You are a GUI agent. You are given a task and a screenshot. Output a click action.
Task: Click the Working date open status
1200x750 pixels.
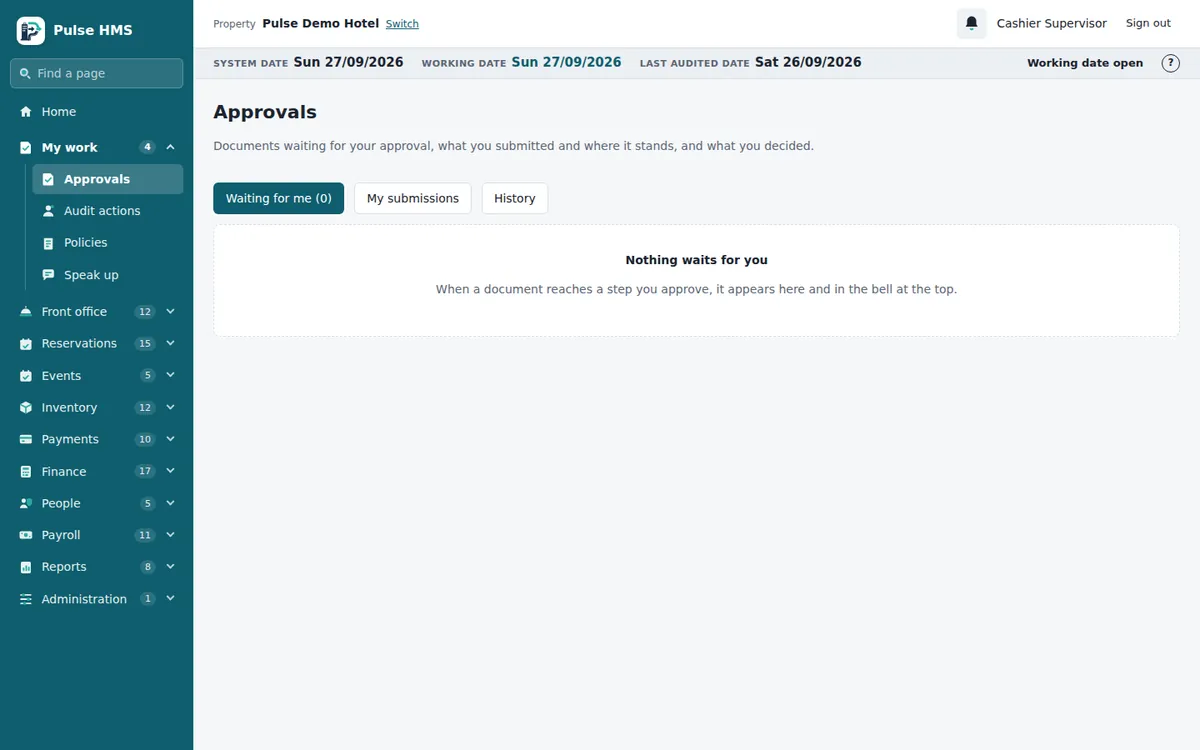click(1085, 63)
